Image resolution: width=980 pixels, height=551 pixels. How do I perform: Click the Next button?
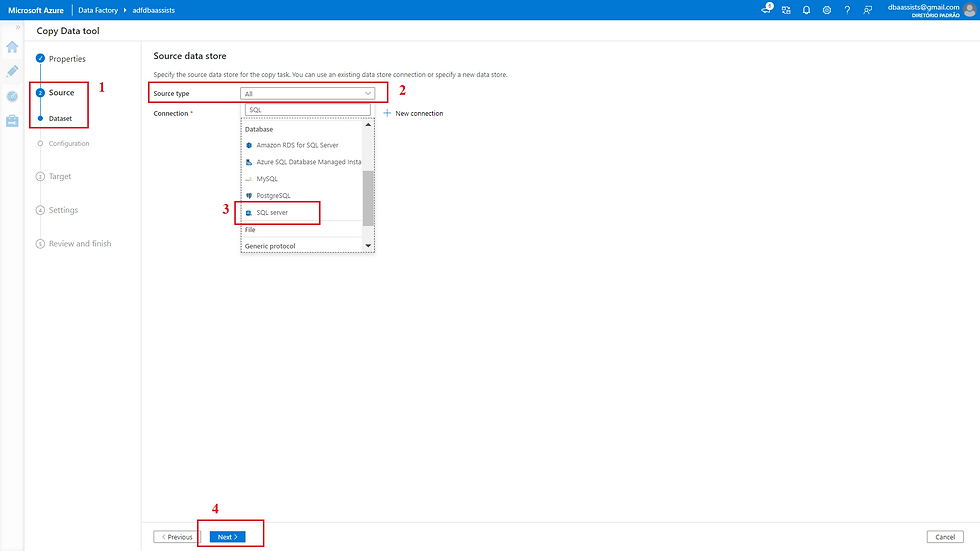click(228, 537)
